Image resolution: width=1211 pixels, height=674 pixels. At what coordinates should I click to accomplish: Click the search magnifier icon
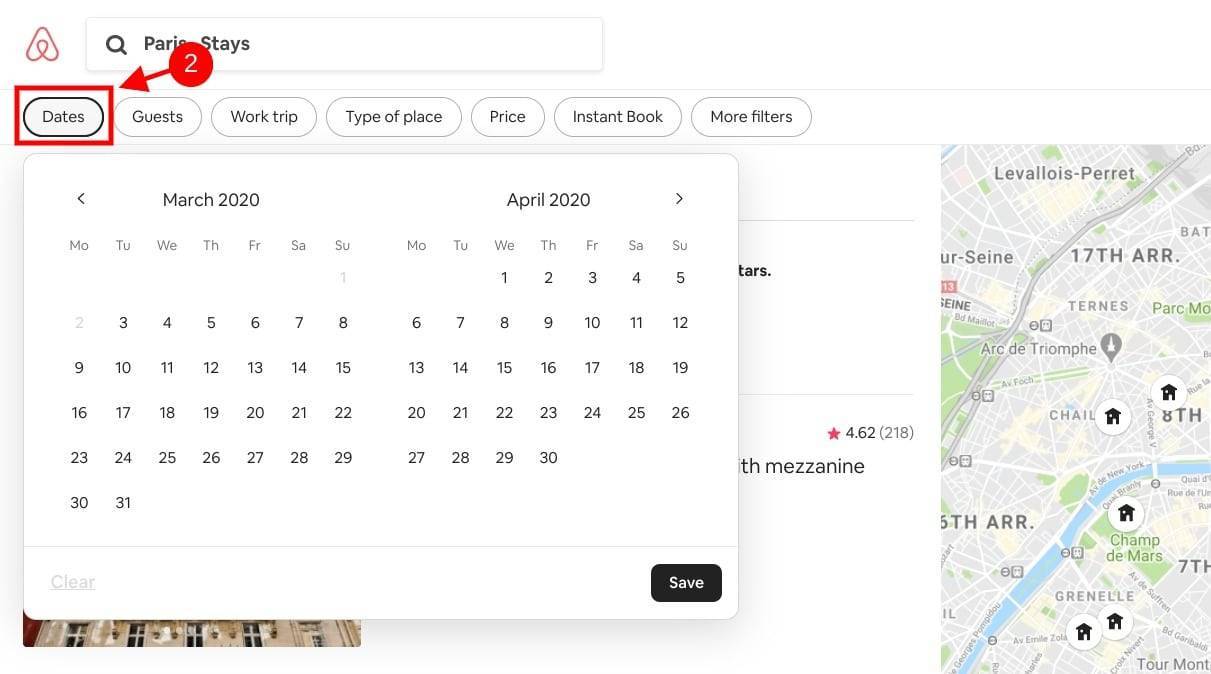116,43
